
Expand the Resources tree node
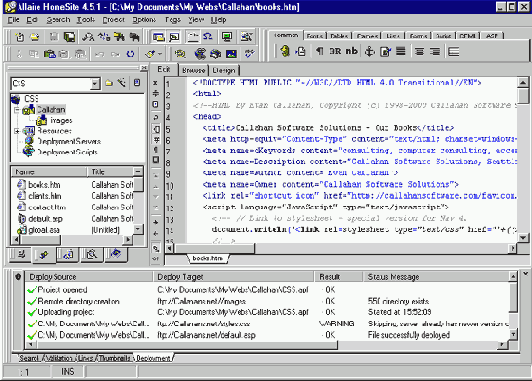(17, 131)
